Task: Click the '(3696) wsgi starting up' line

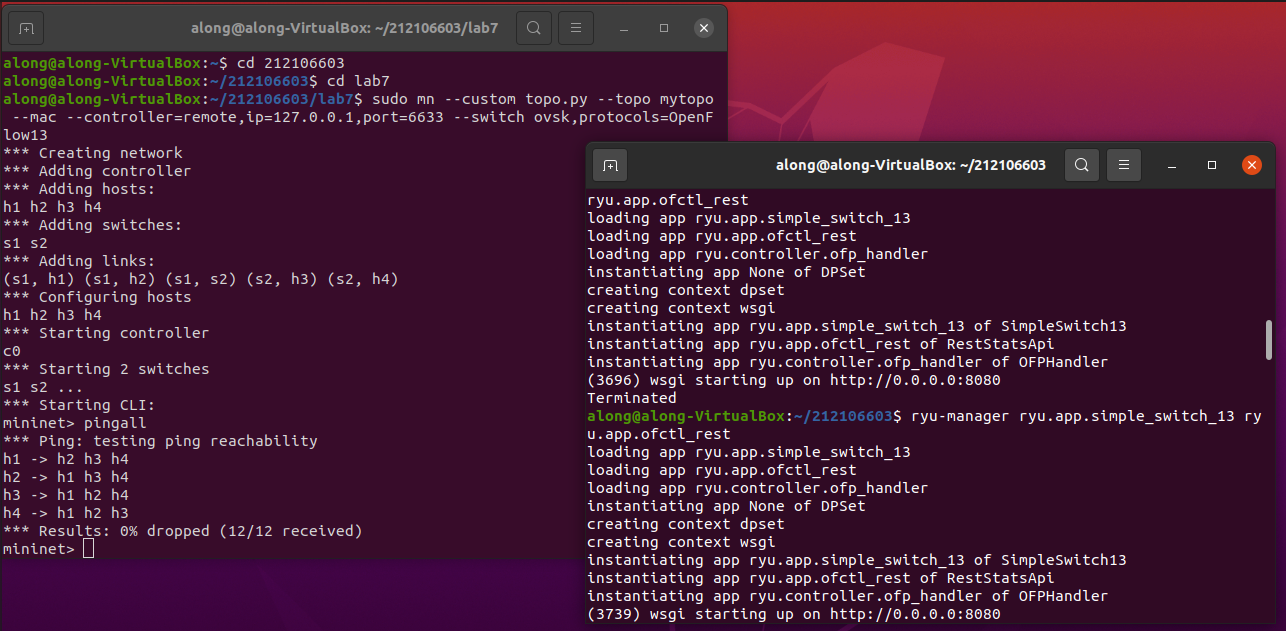Action: pyautogui.click(x=794, y=380)
